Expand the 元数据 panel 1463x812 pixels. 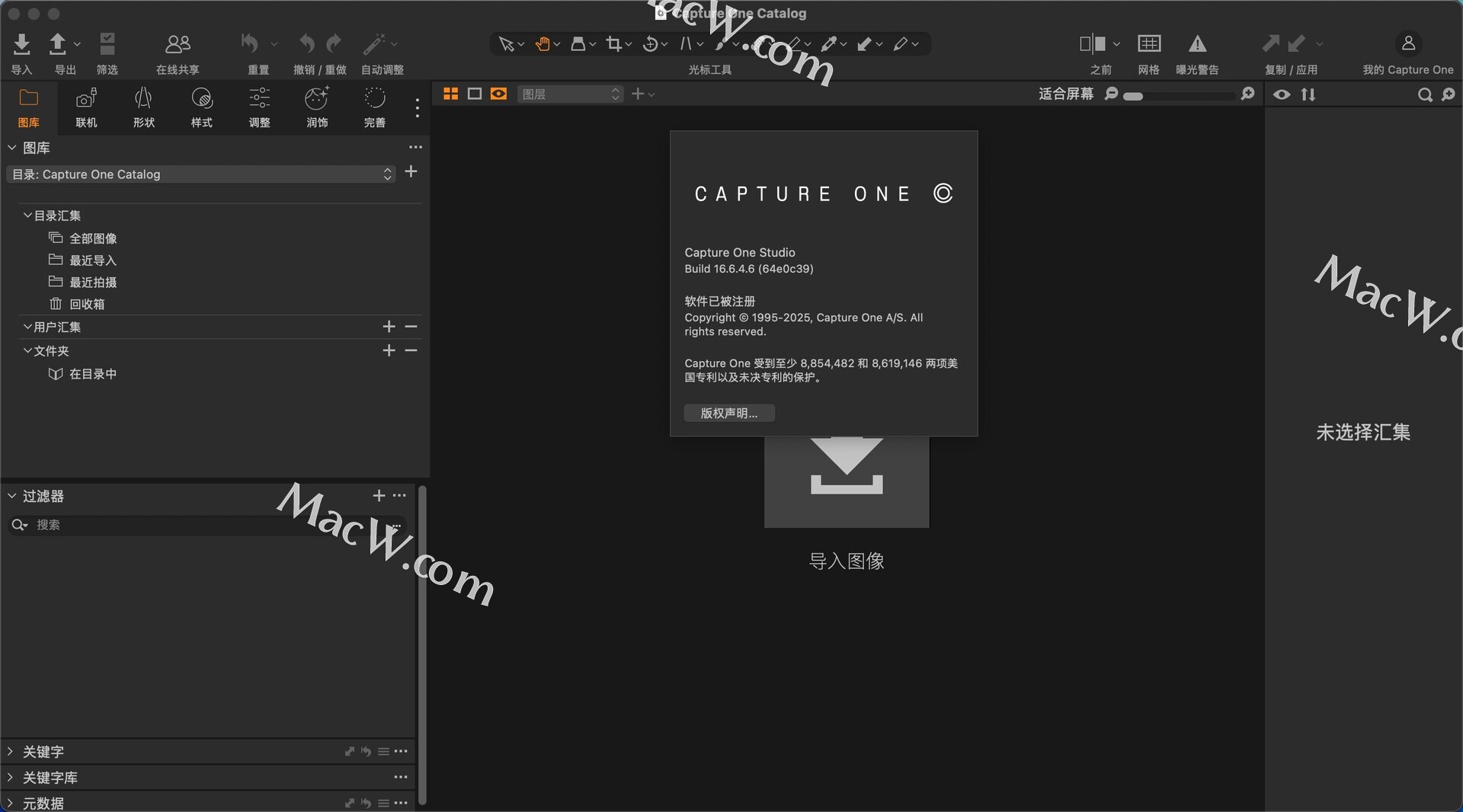point(10,803)
